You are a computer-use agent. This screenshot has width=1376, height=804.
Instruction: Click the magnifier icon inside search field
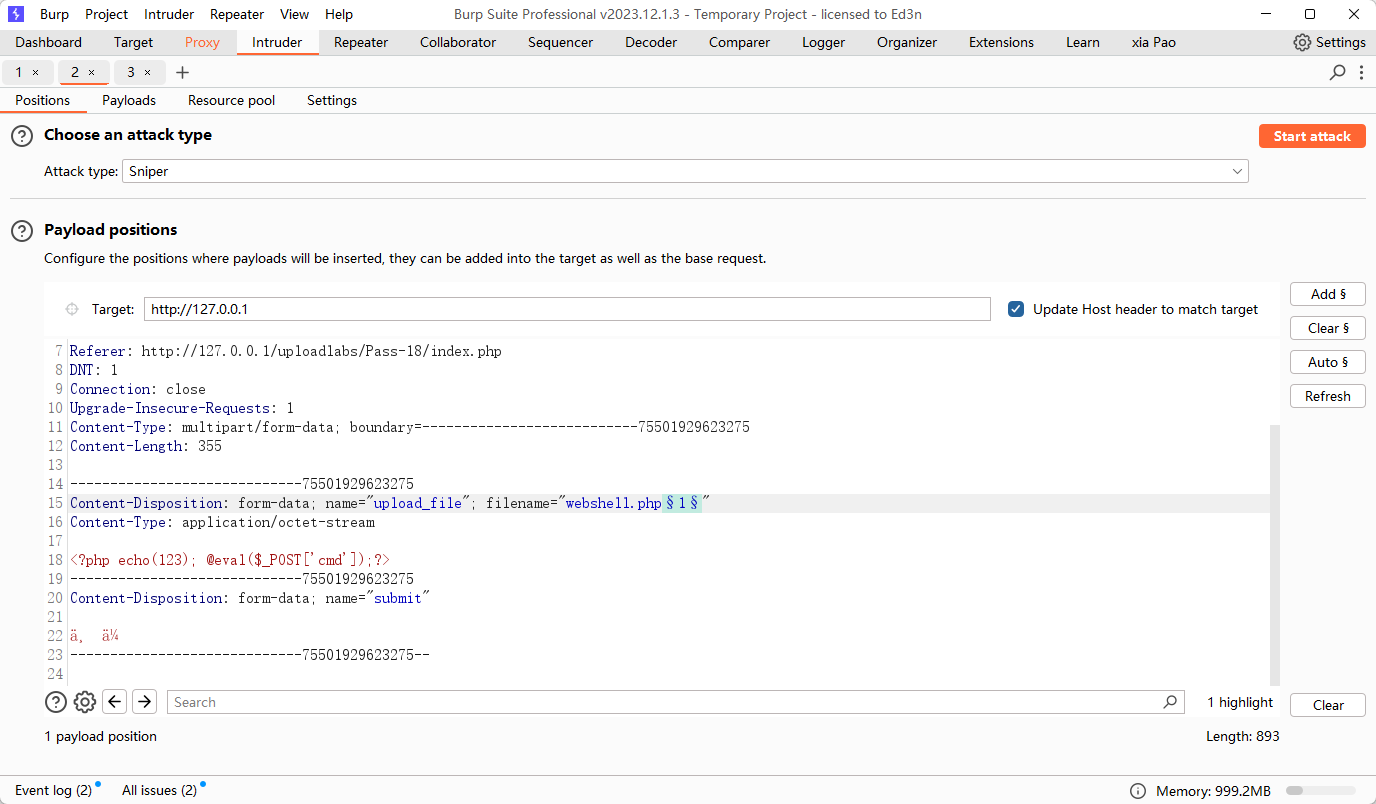pyautogui.click(x=1170, y=702)
